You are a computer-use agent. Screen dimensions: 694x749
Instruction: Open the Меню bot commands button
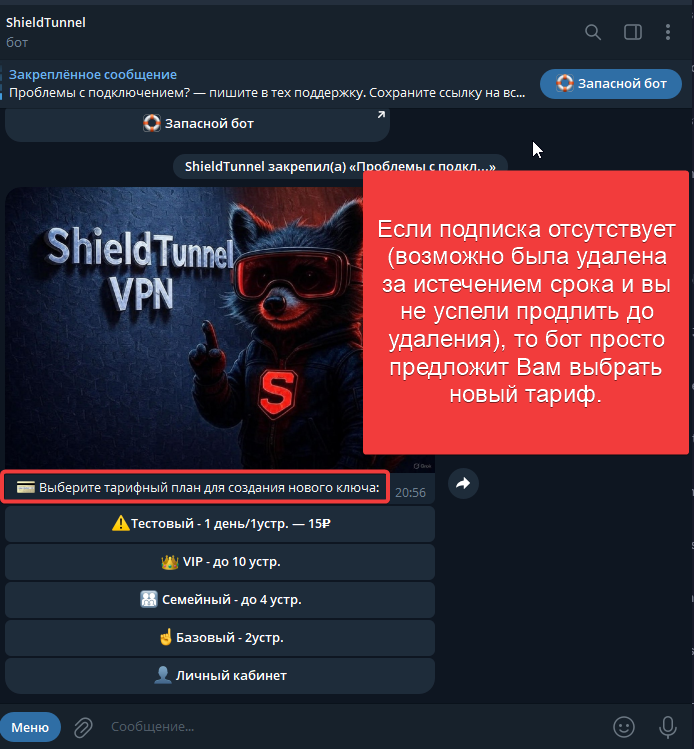(x=30, y=727)
